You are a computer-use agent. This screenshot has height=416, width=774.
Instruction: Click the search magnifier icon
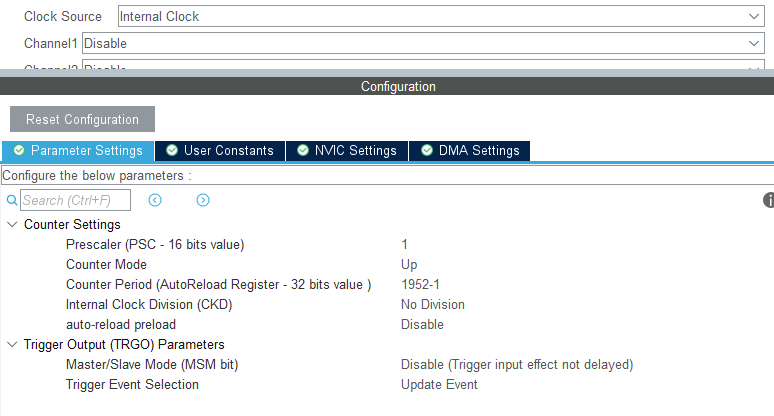pyautogui.click(x=12, y=200)
